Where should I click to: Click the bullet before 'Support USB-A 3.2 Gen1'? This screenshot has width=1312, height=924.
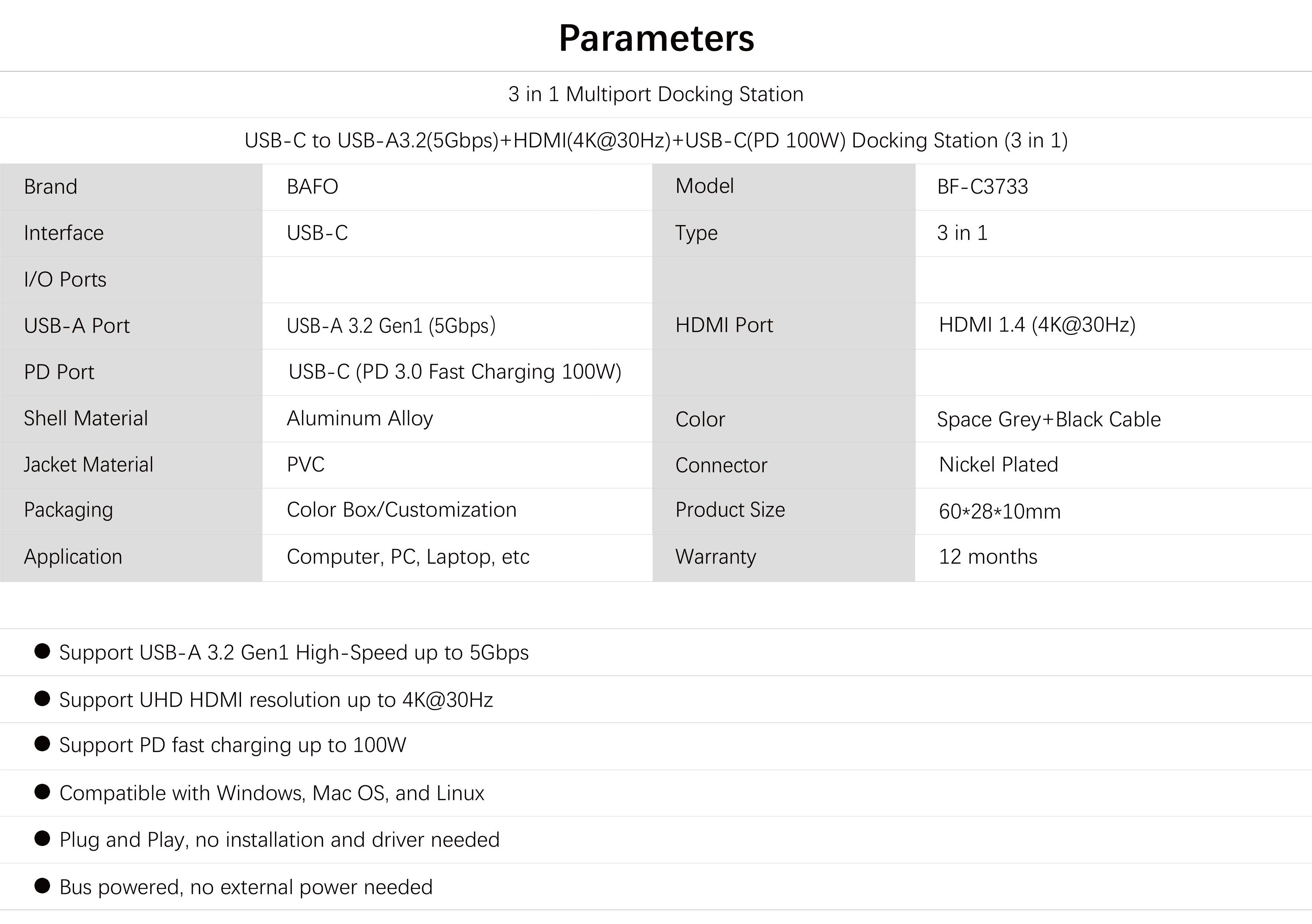pos(42,652)
